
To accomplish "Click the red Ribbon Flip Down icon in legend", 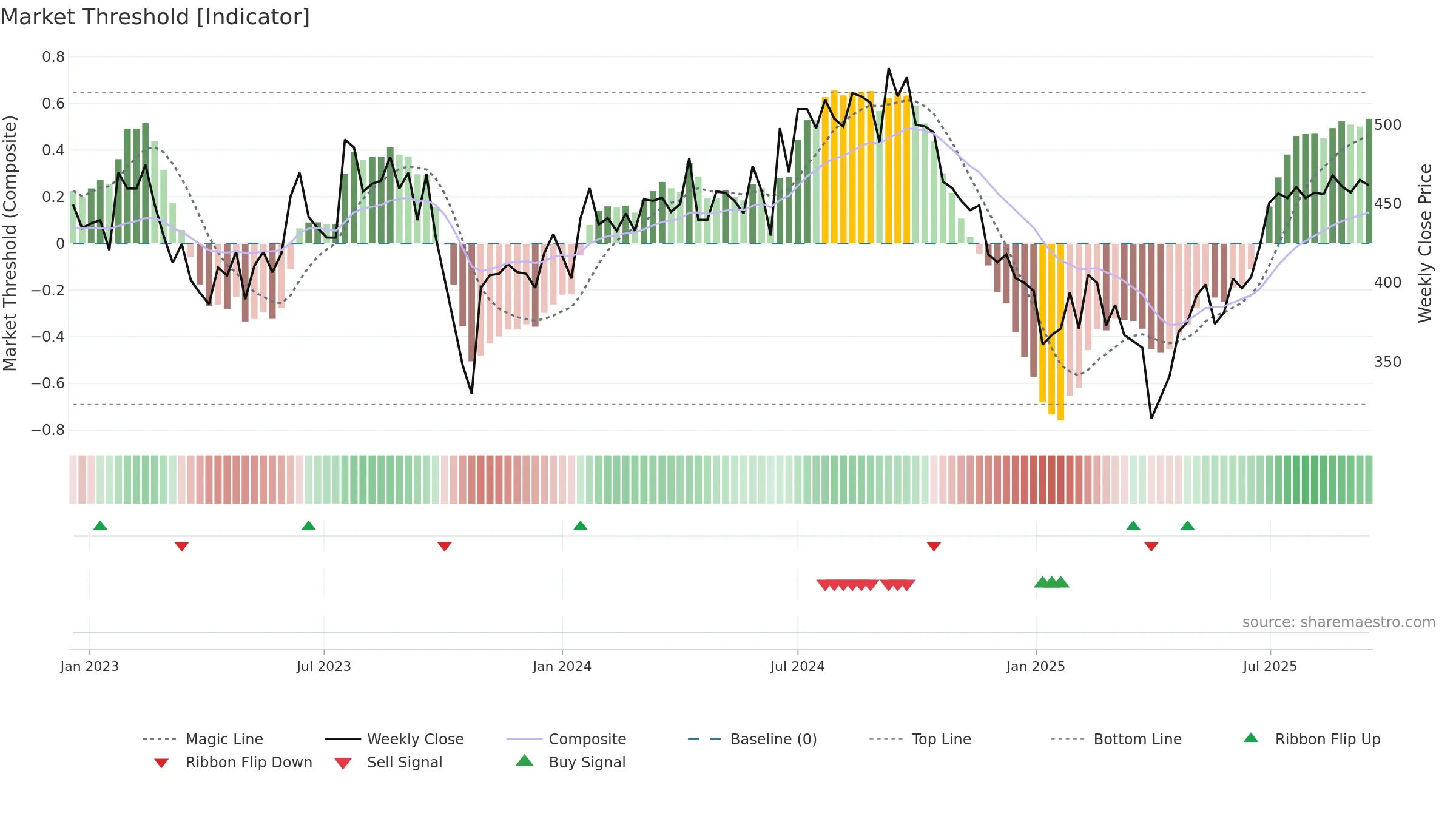I will pos(161,763).
